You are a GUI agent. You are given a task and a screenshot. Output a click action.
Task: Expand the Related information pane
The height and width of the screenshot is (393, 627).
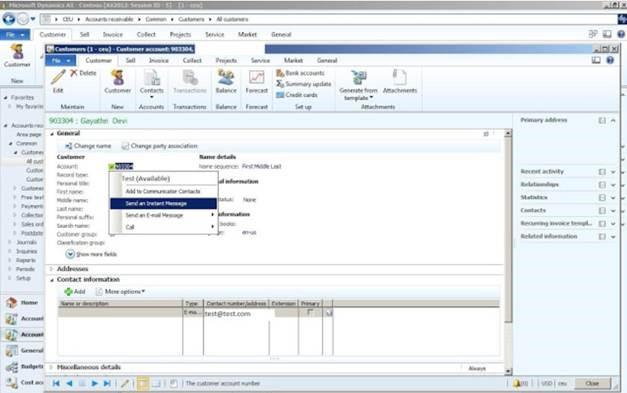click(613, 237)
